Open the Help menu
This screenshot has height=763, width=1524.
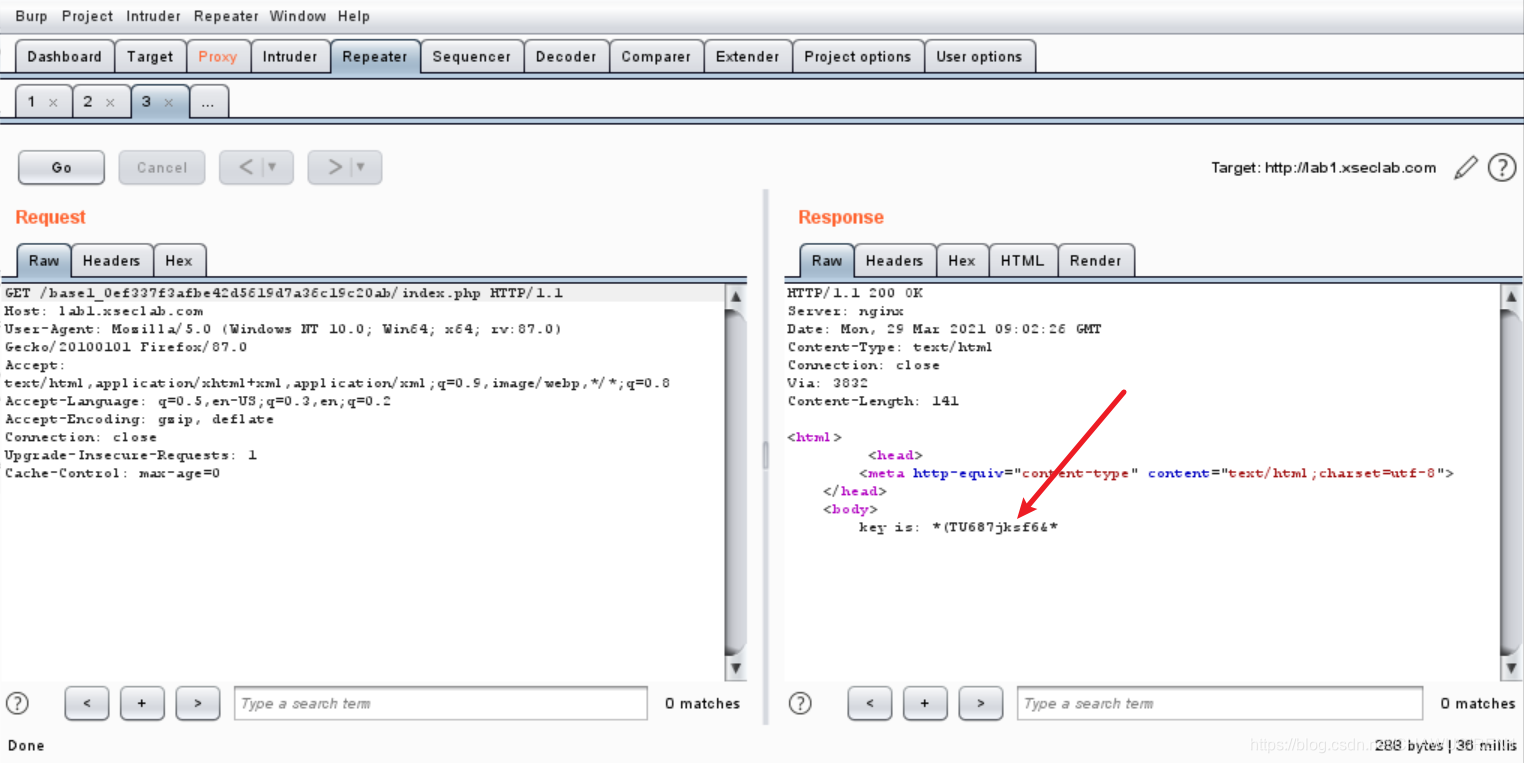tap(353, 16)
